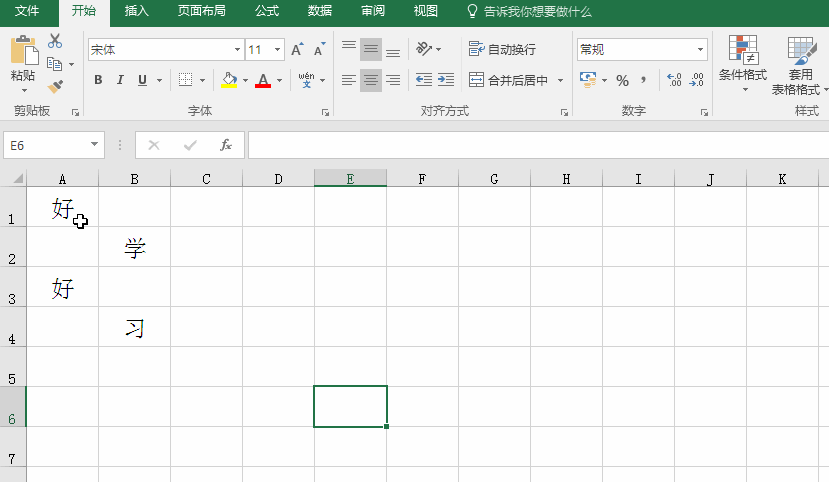Image resolution: width=829 pixels, height=482 pixels.
Task: Toggle center horizontal alignment
Action: 371,80
